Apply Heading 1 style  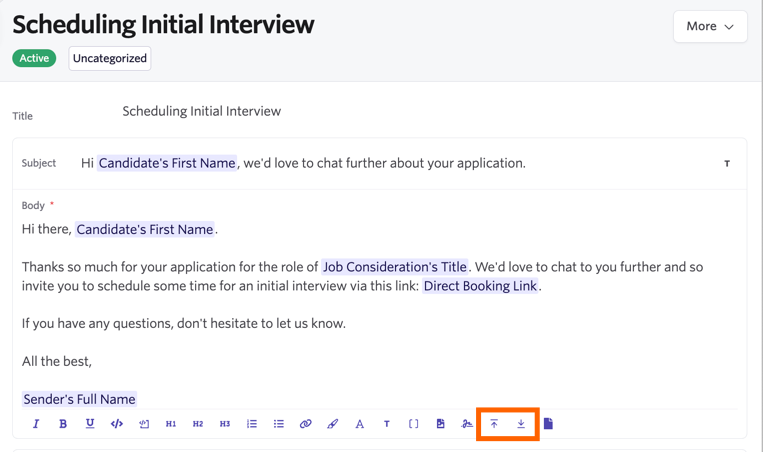(x=171, y=424)
